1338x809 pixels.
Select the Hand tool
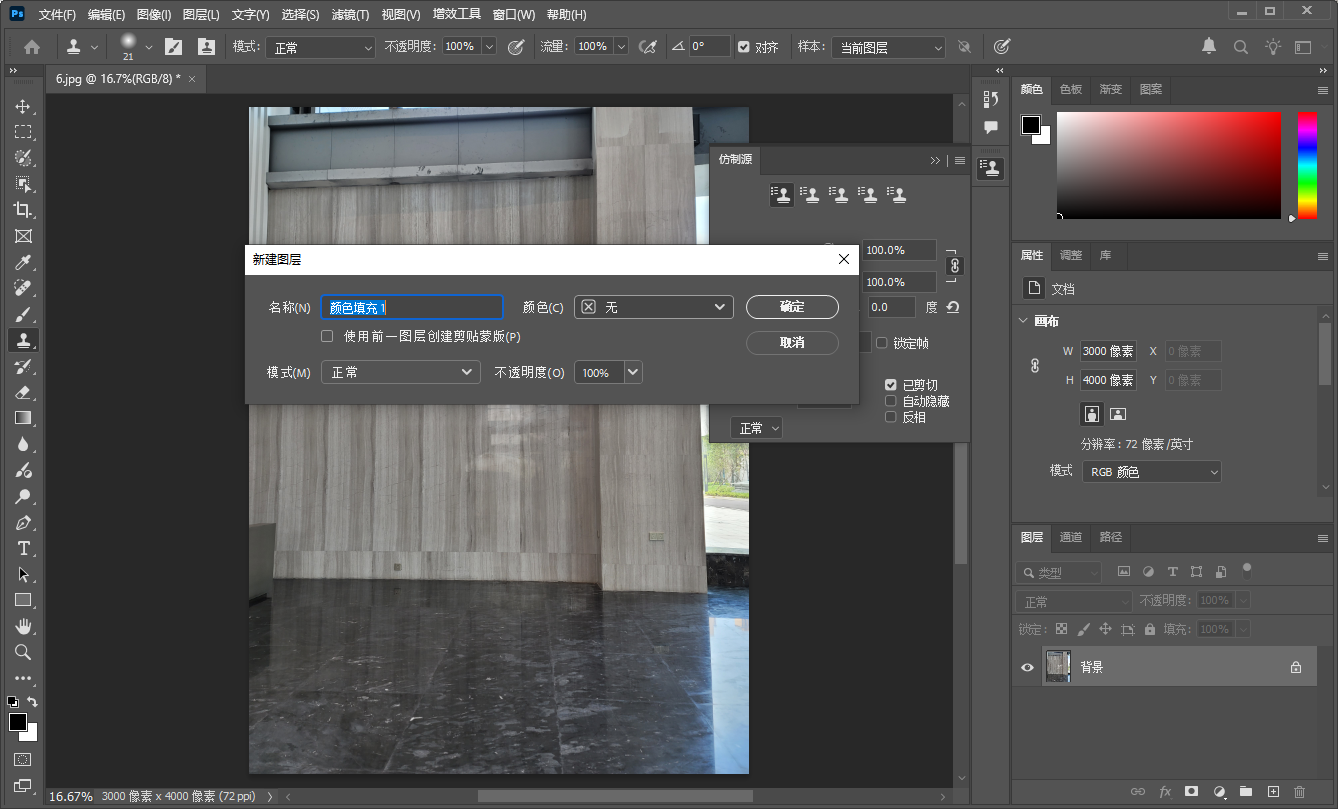point(24,626)
